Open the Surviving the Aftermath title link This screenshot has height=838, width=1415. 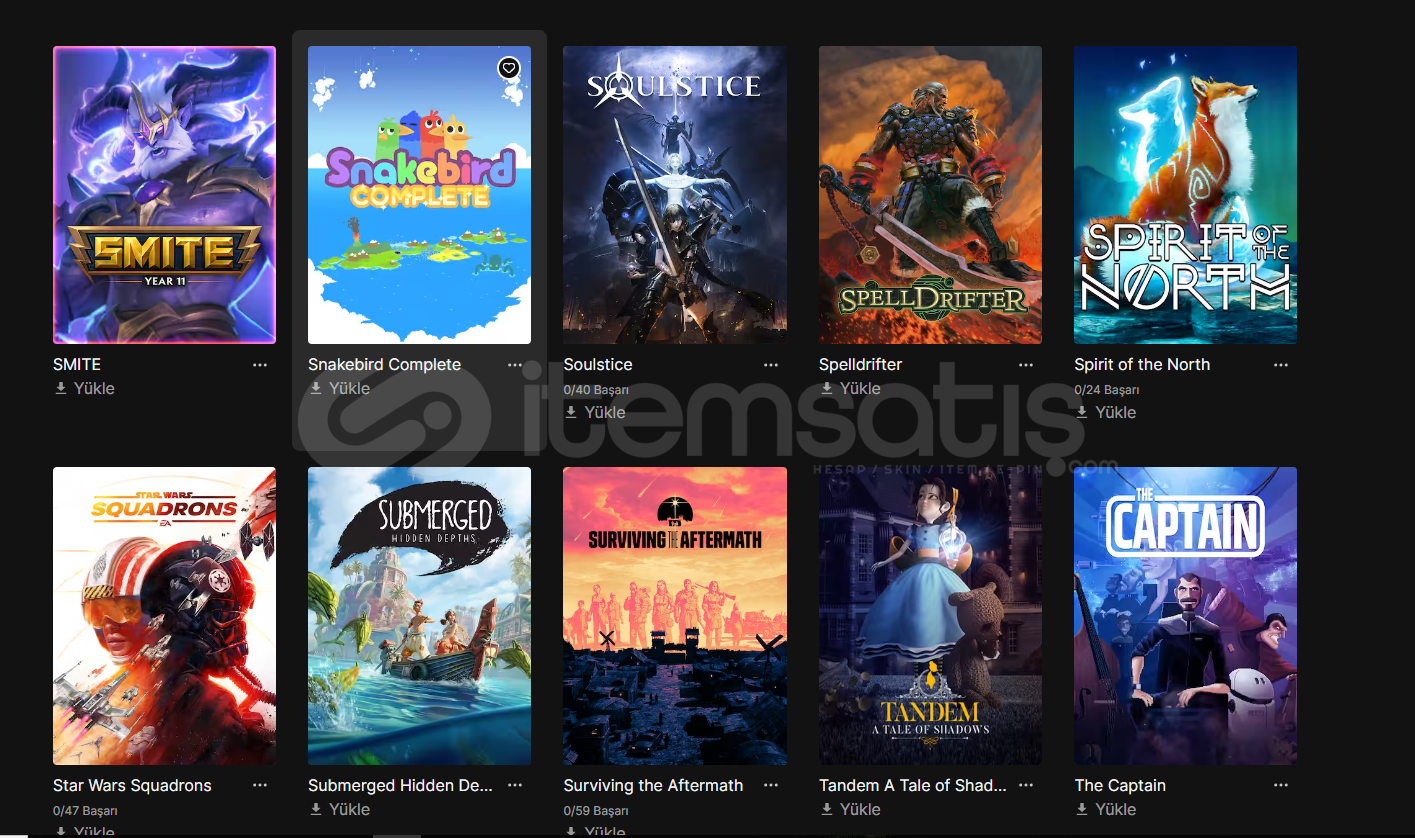(x=653, y=786)
